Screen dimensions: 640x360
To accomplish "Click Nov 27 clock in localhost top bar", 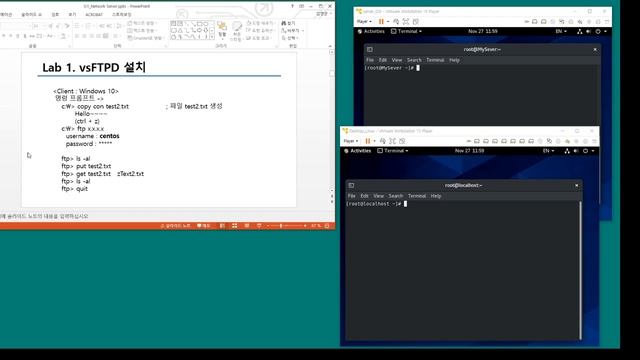I will click(469, 151).
